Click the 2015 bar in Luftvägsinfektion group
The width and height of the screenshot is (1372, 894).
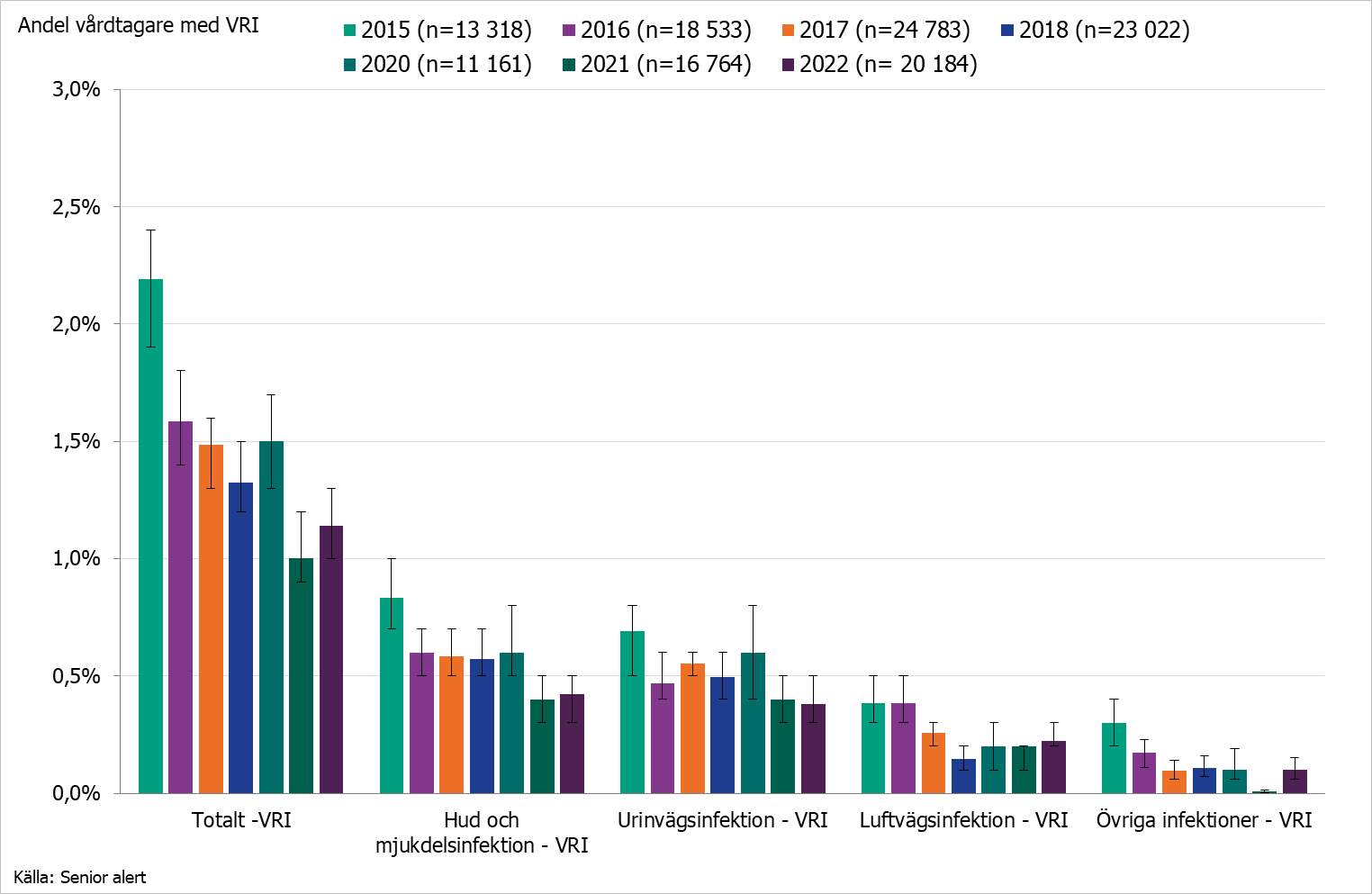tap(873, 748)
